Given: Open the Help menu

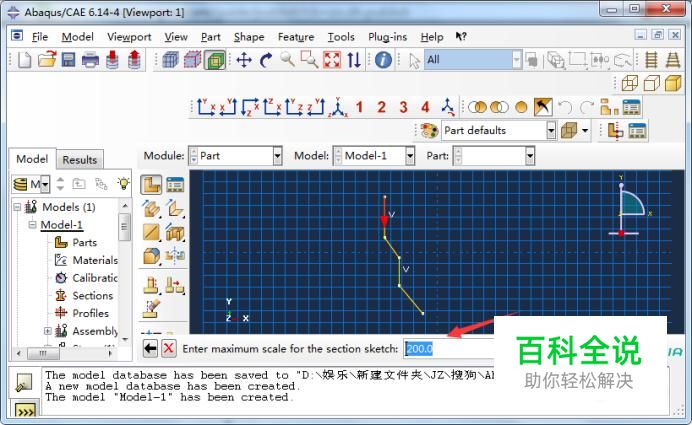Looking at the screenshot, I should [x=432, y=37].
